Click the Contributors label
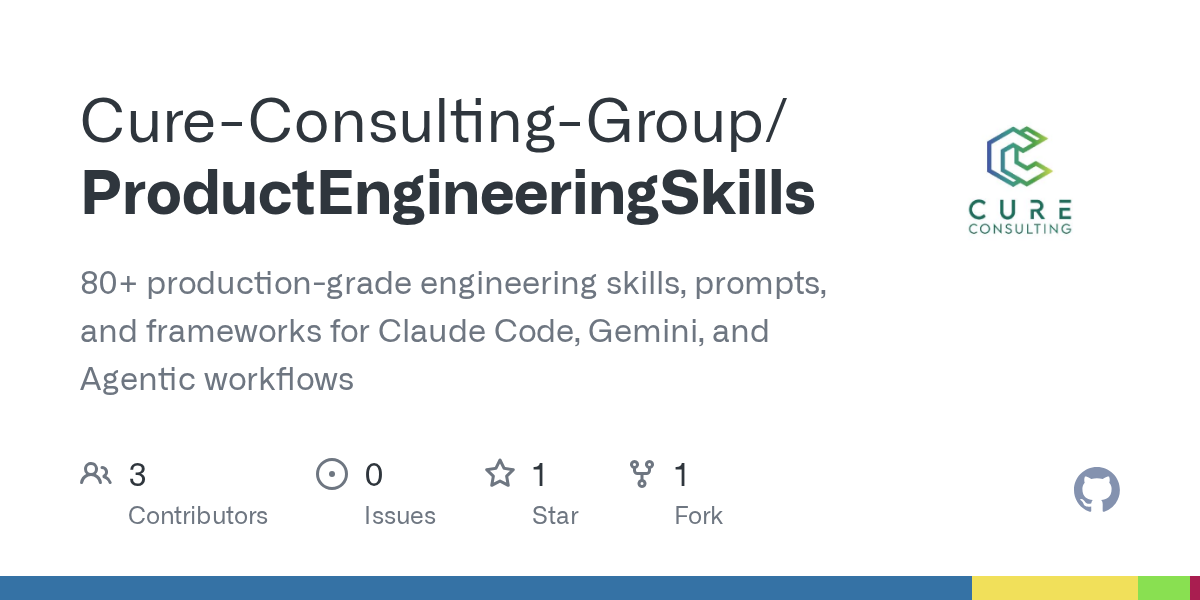1200x600 pixels. click(x=198, y=516)
